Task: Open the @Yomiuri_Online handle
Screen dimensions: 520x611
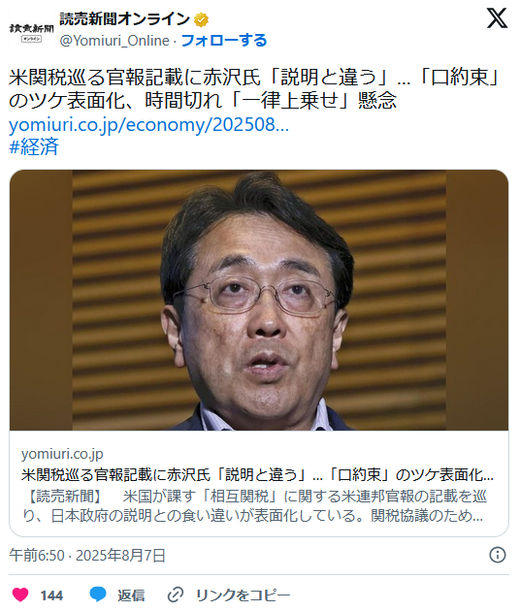Action: click(115, 41)
